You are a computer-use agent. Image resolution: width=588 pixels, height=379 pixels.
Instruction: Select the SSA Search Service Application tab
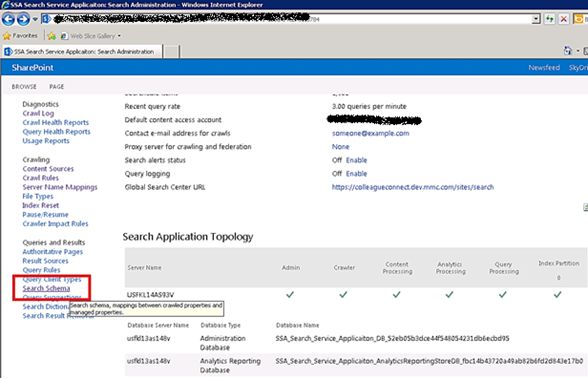(82, 52)
